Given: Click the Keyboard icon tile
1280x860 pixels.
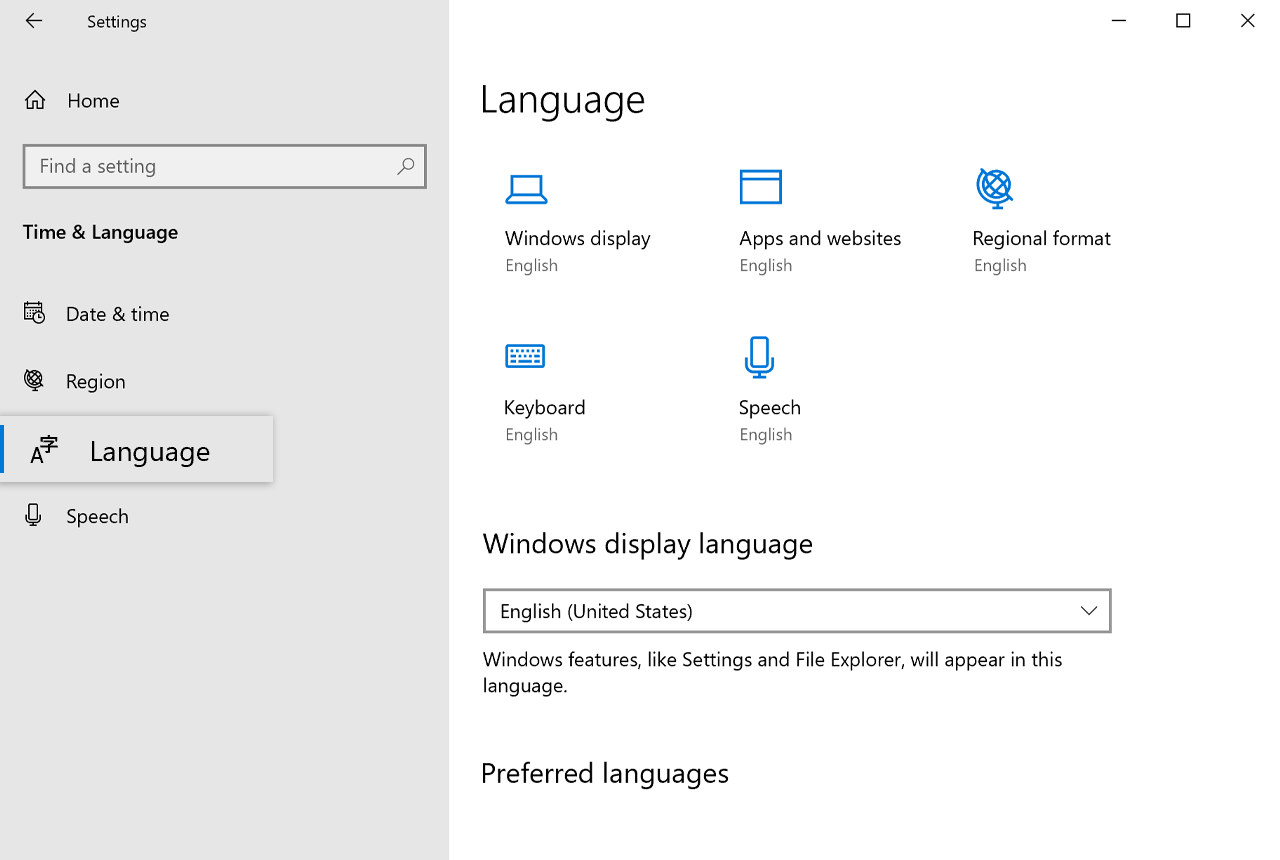Looking at the screenshot, I should tap(525, 356).
